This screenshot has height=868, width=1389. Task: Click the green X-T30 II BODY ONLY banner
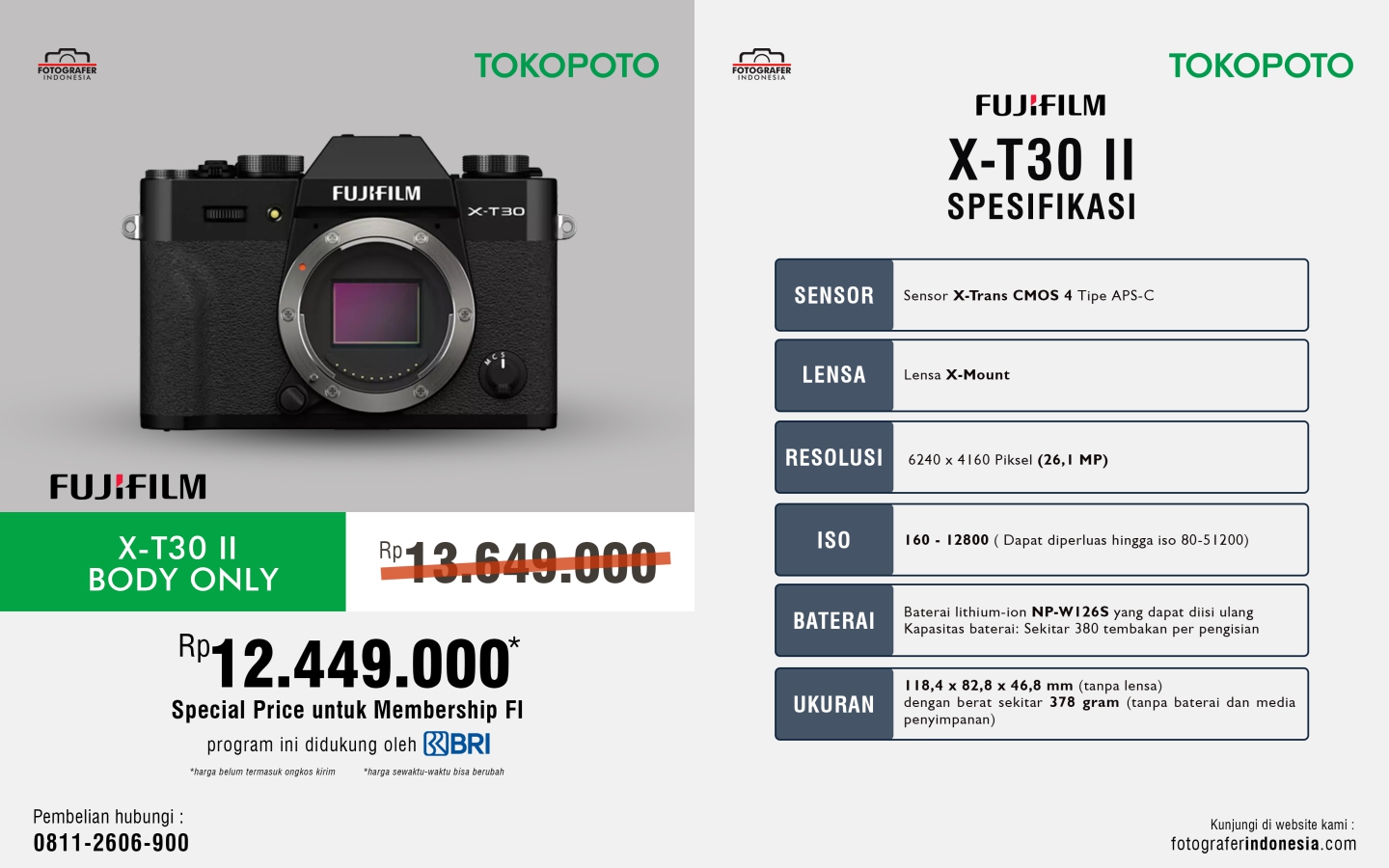[x=173, y=562]
